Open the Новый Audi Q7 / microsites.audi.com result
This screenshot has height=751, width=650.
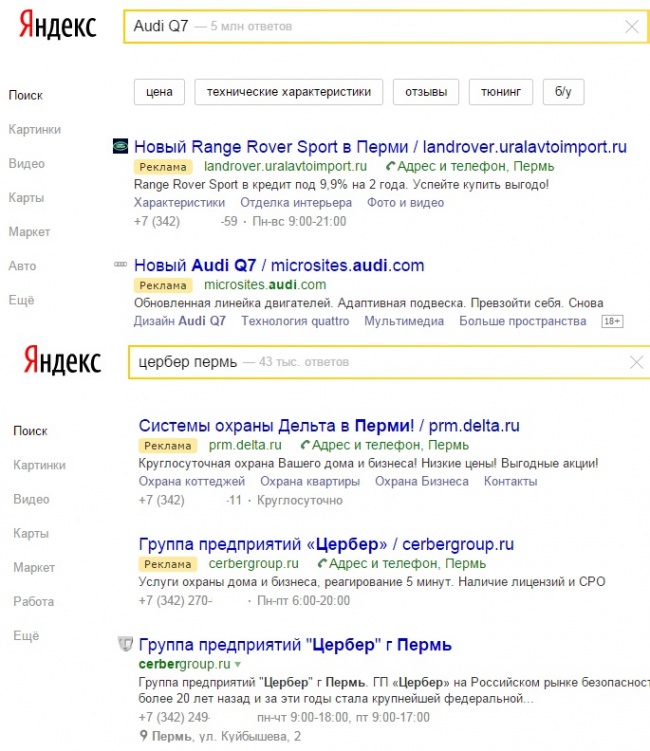[x=279, y=265]
